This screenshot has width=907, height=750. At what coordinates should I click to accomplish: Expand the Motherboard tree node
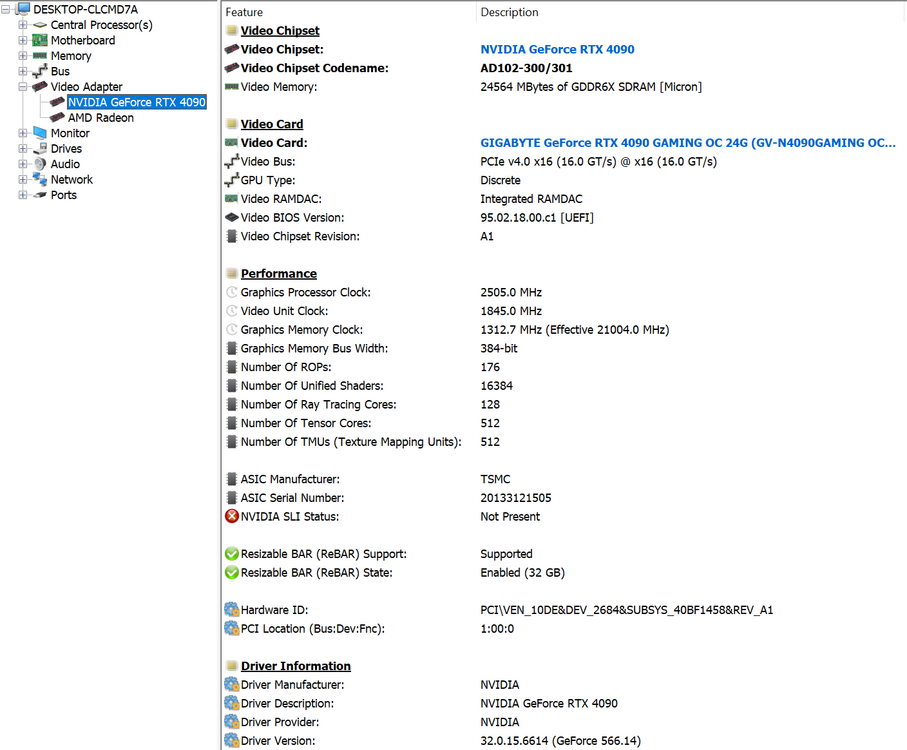23,40
